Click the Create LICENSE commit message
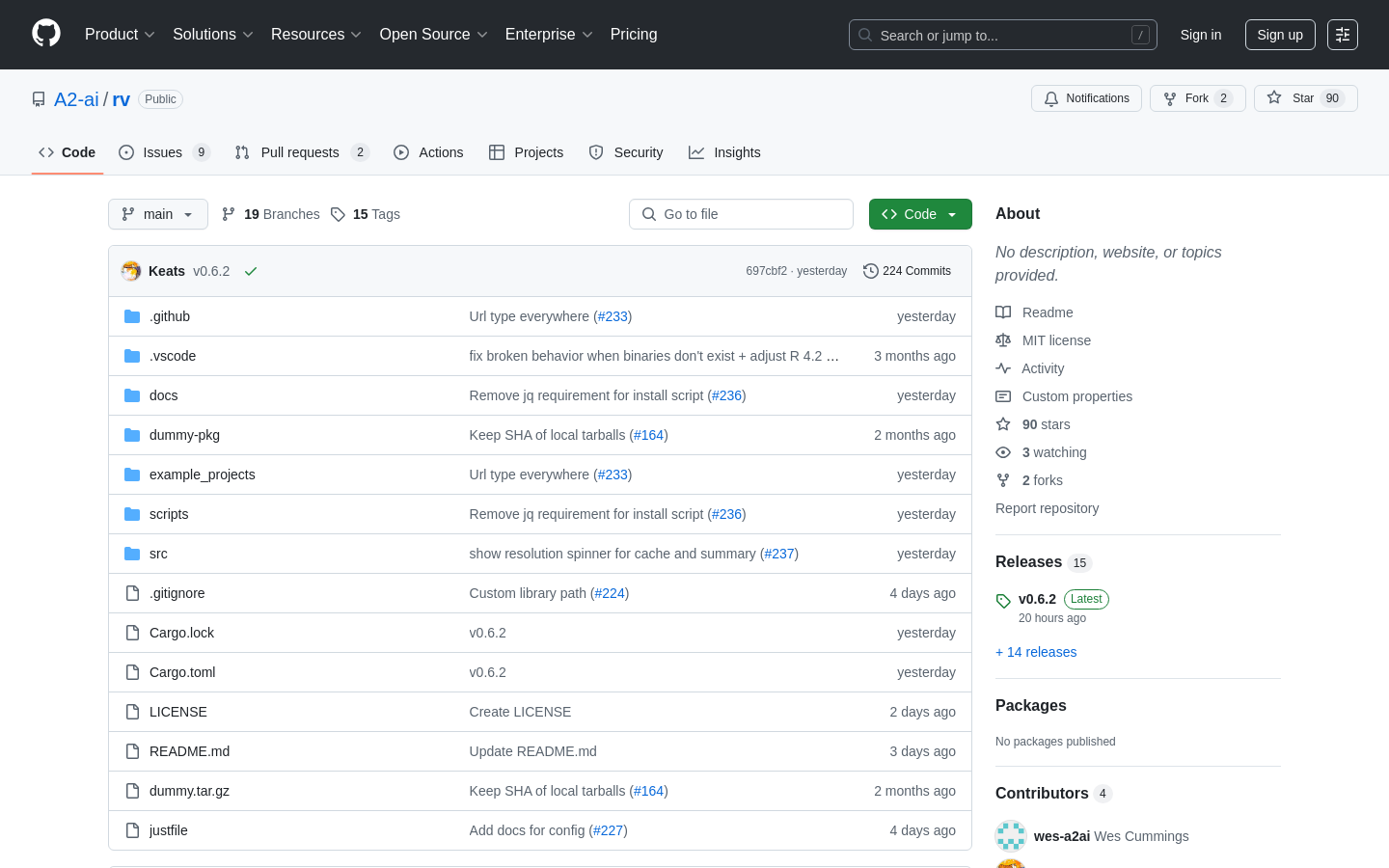Screen dimensions: 1389x868 click(x=520, y=712)
